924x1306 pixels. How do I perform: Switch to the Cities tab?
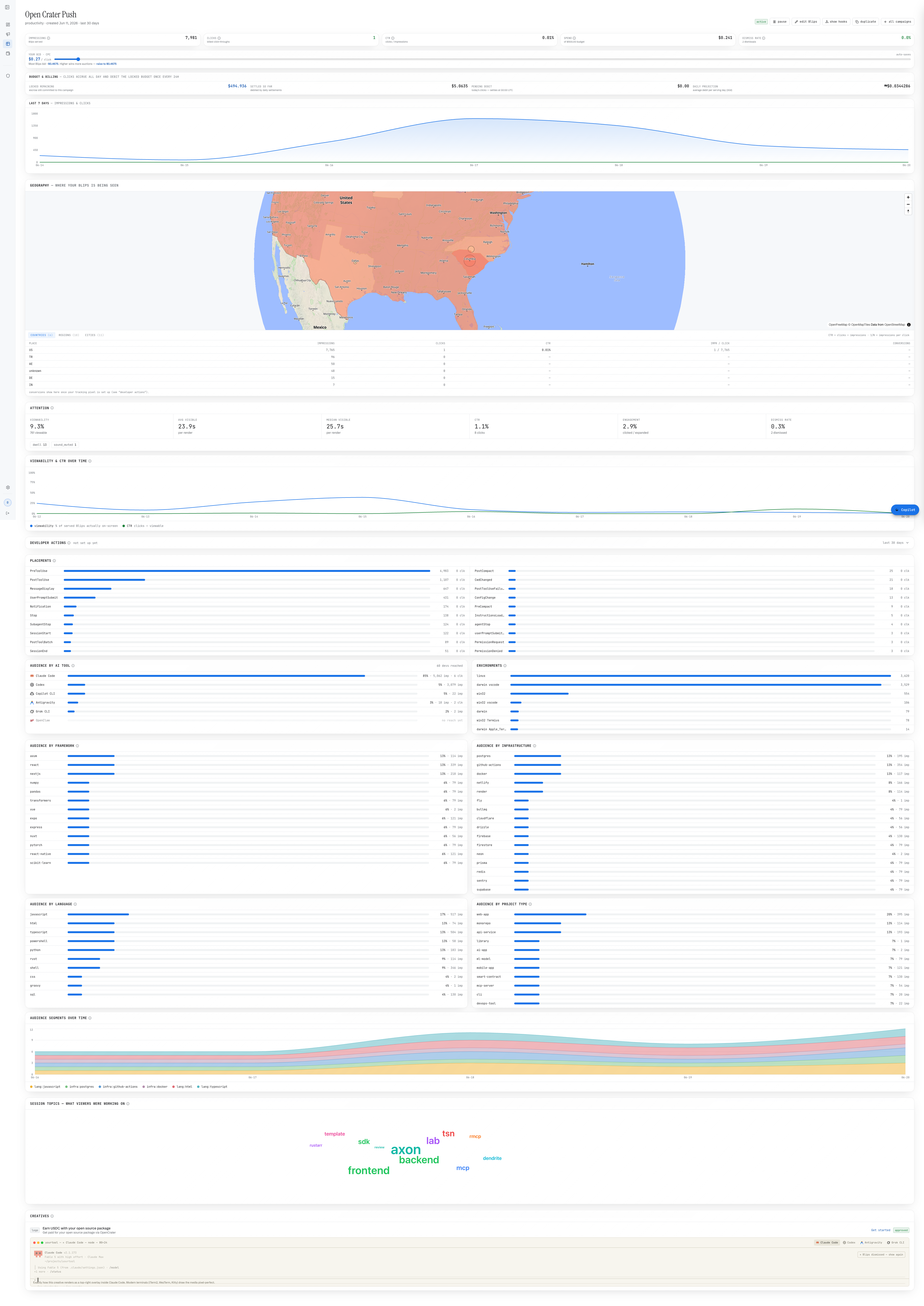point(95,335)
